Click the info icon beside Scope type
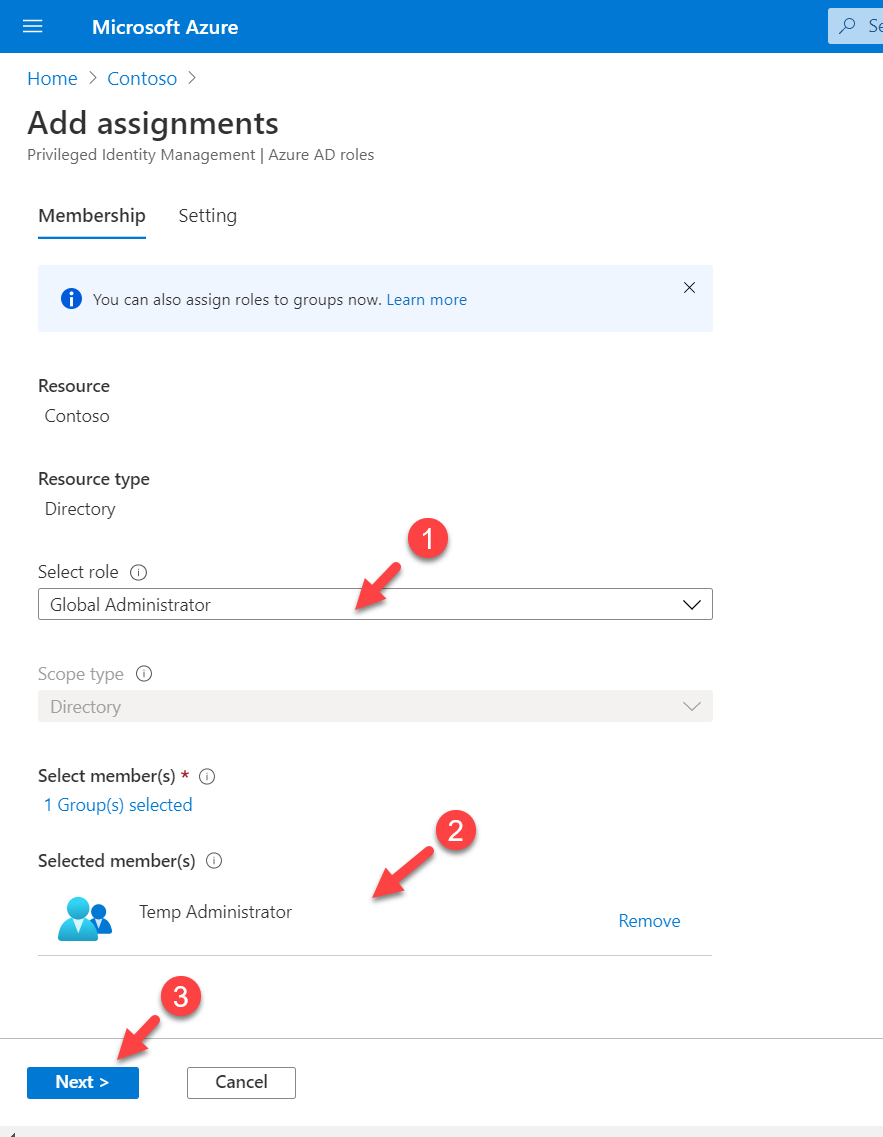The height and width of the screenshot is (1137, 883). pos(144,674)
